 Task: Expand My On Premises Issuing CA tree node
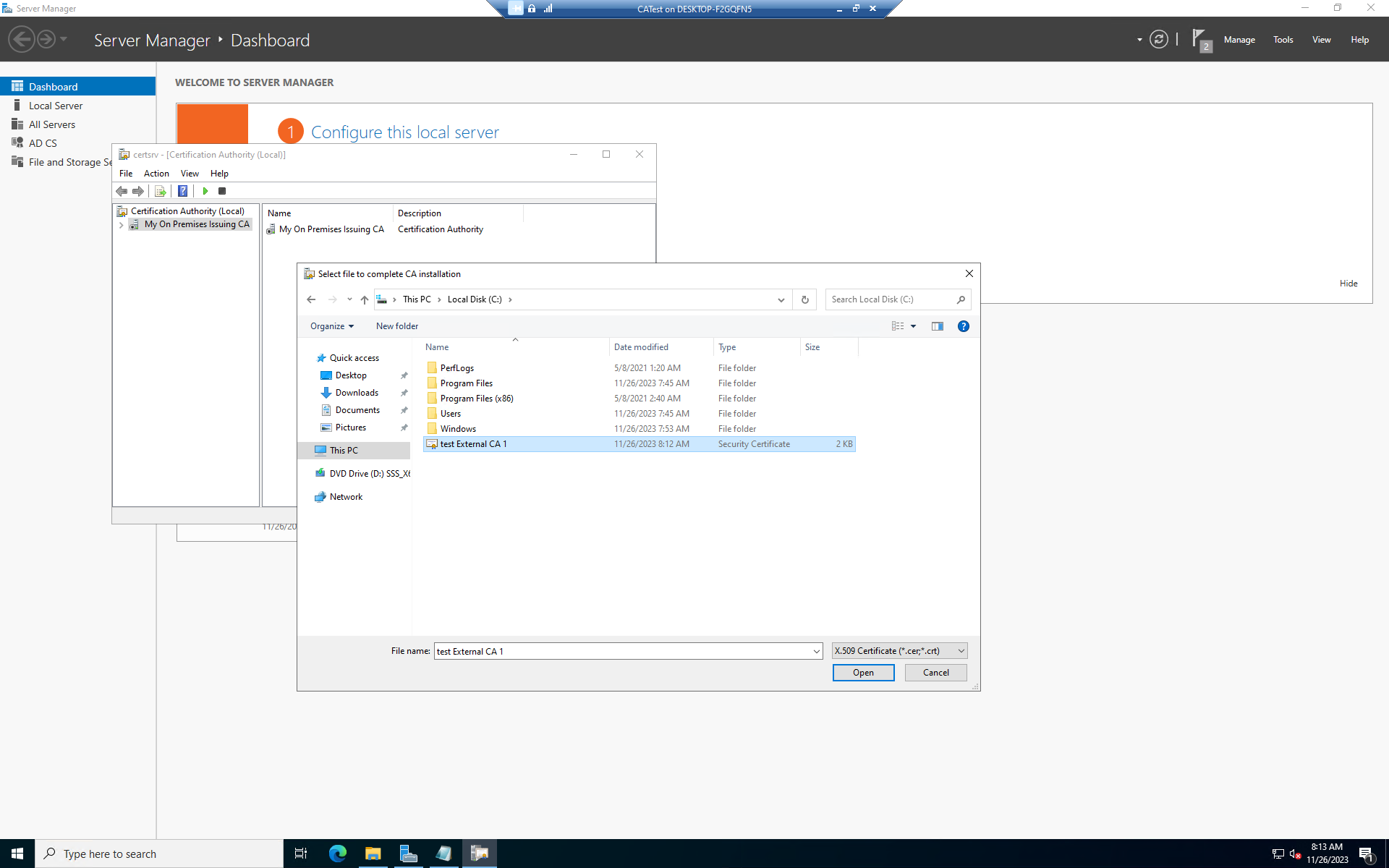pyautogui.click(x=121, y=225)
